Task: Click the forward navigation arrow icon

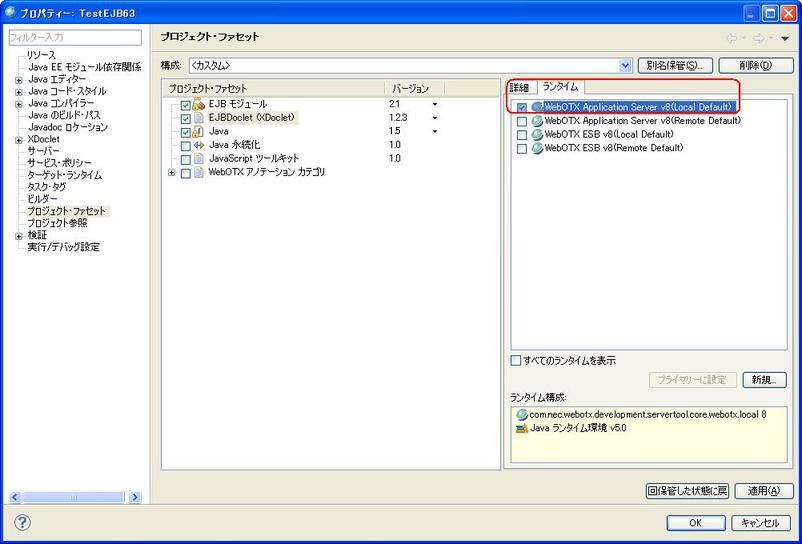Action: 758,38
